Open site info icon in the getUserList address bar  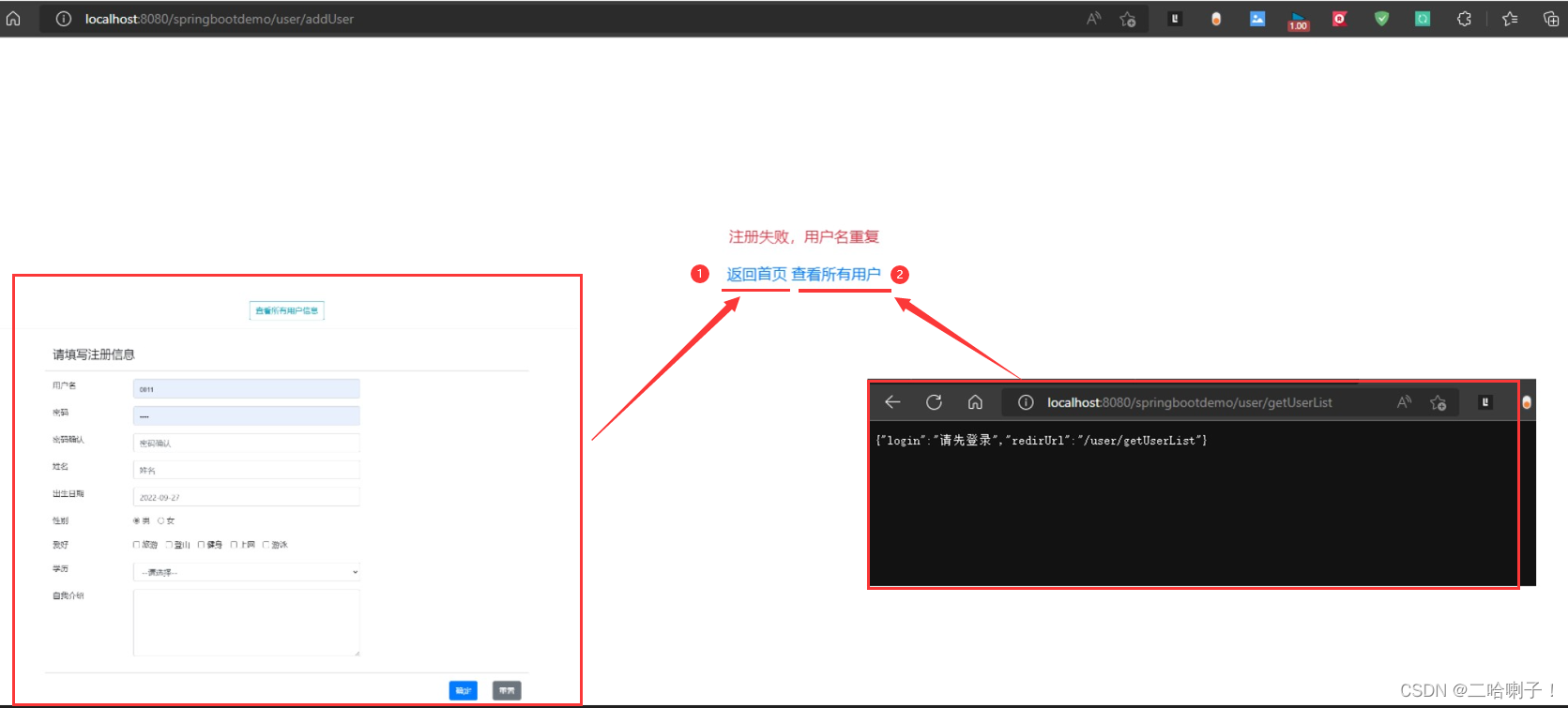[x=1026, y=402]
